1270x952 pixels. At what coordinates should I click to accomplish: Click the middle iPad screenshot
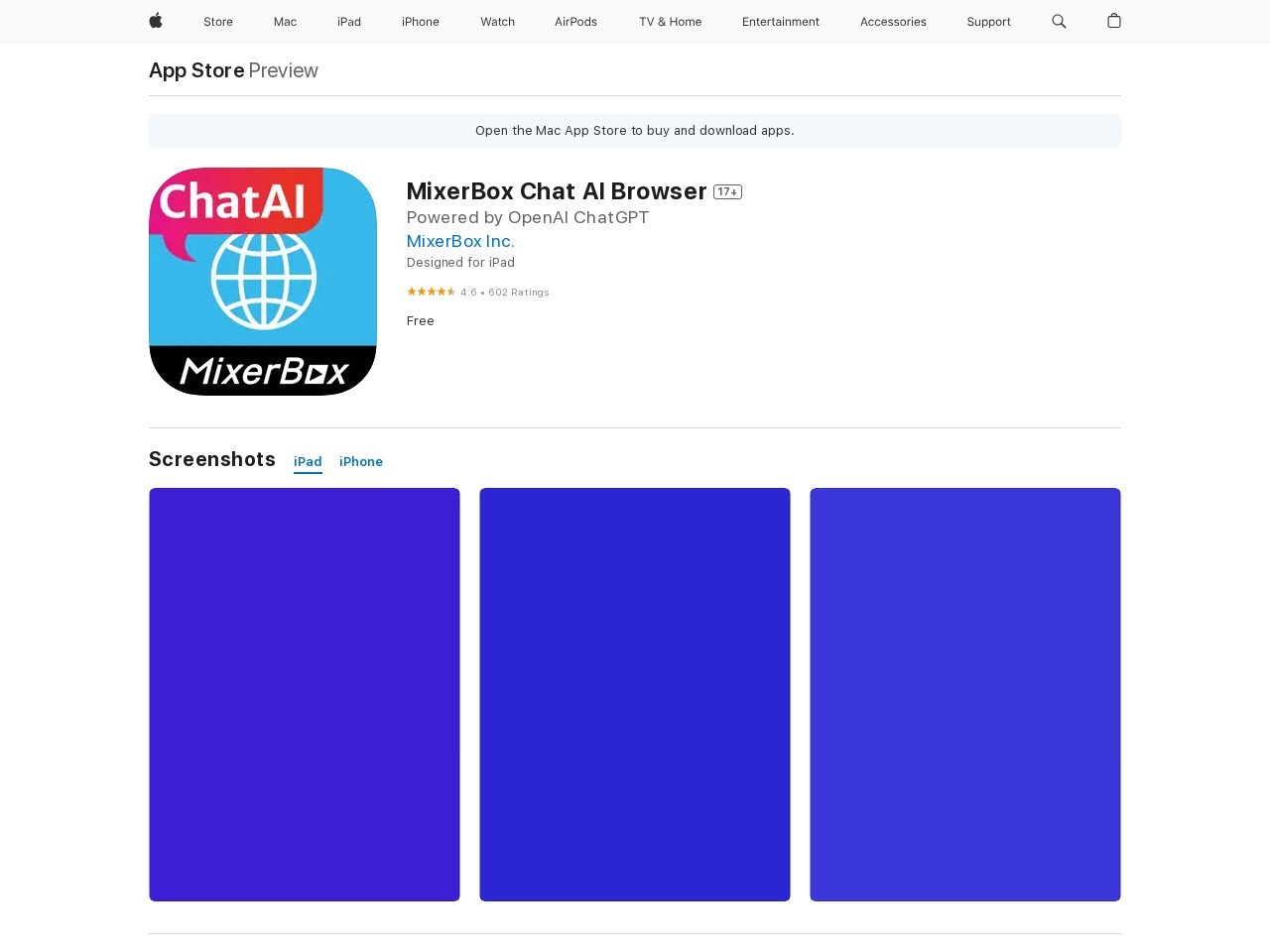pos(634,694)
